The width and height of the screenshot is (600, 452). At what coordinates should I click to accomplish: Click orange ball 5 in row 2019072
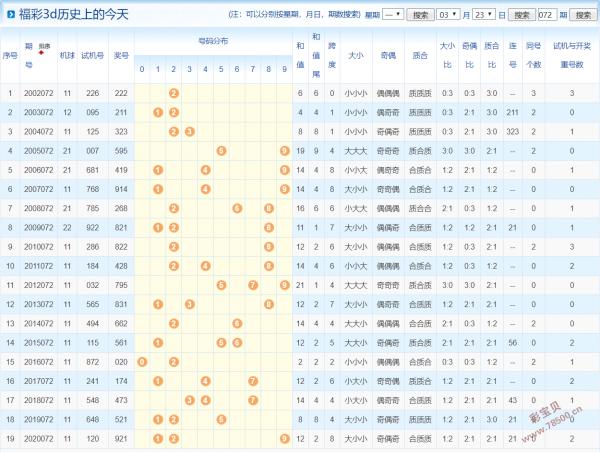pyautogui.click(x=221, y=419)
